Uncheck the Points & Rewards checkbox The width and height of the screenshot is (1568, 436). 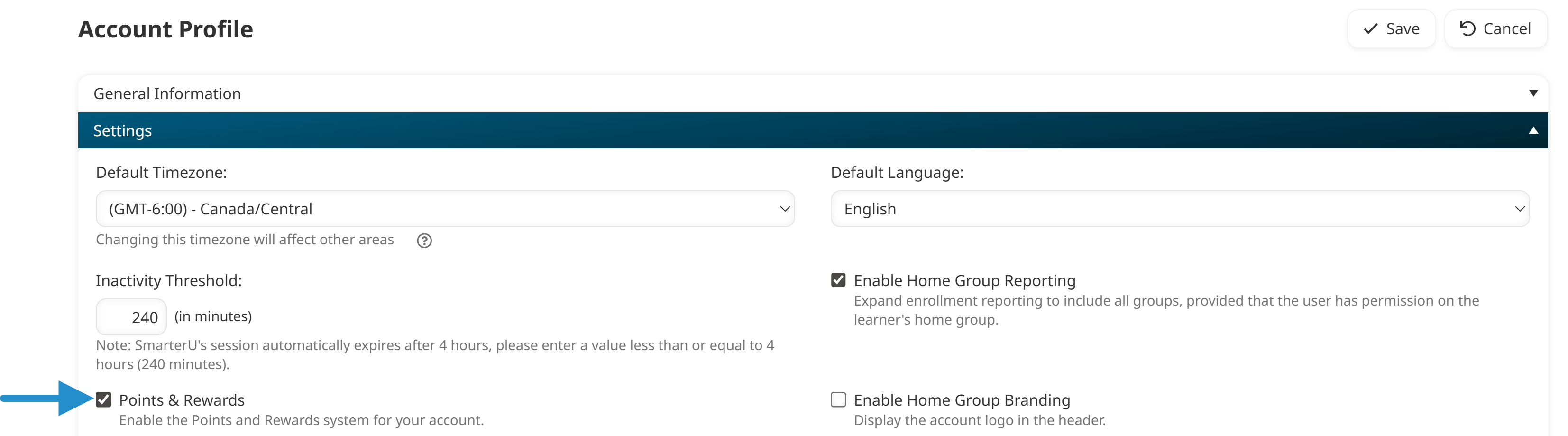tap(104, 399)
